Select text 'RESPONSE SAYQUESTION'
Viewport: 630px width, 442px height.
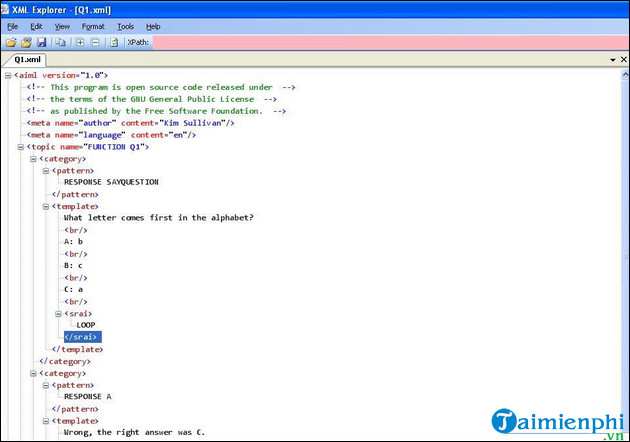111,182
